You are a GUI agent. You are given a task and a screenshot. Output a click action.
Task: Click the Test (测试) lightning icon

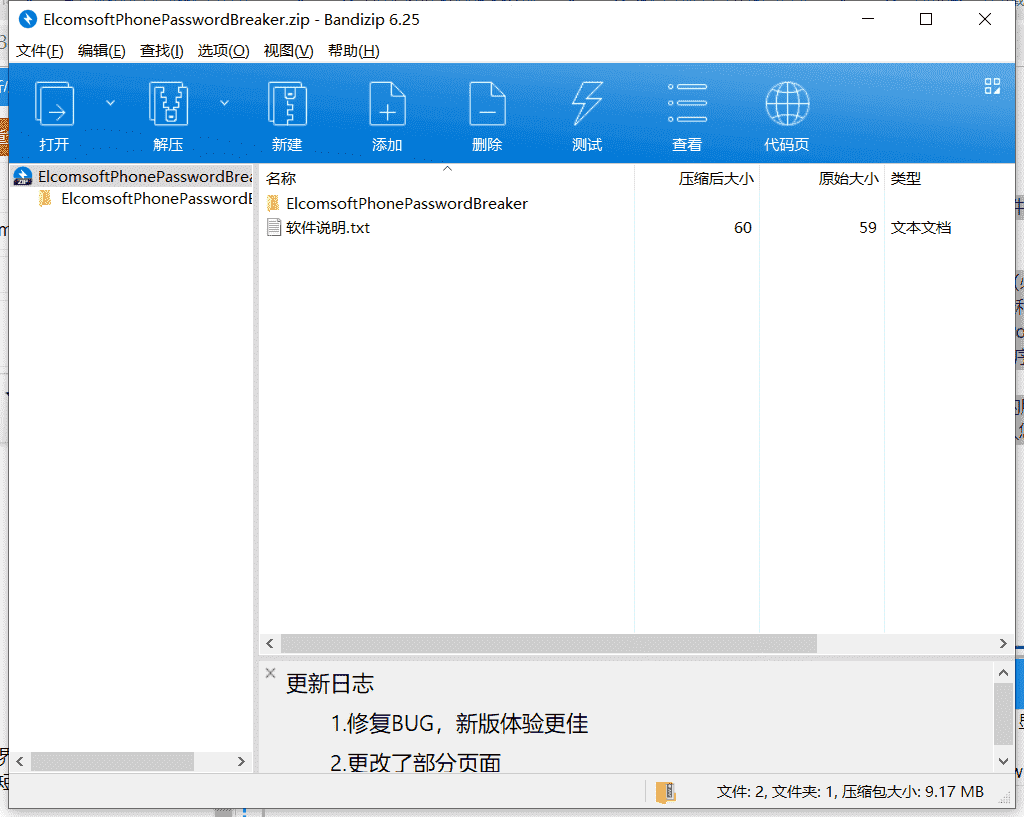pos(587,103)
